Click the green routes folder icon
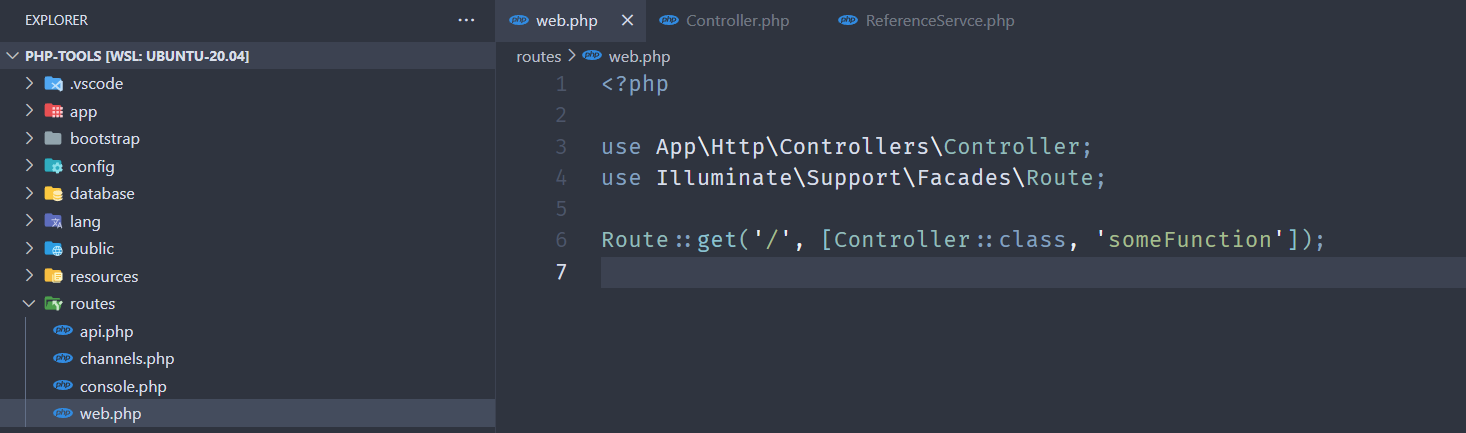 click(x=54, y=304)
